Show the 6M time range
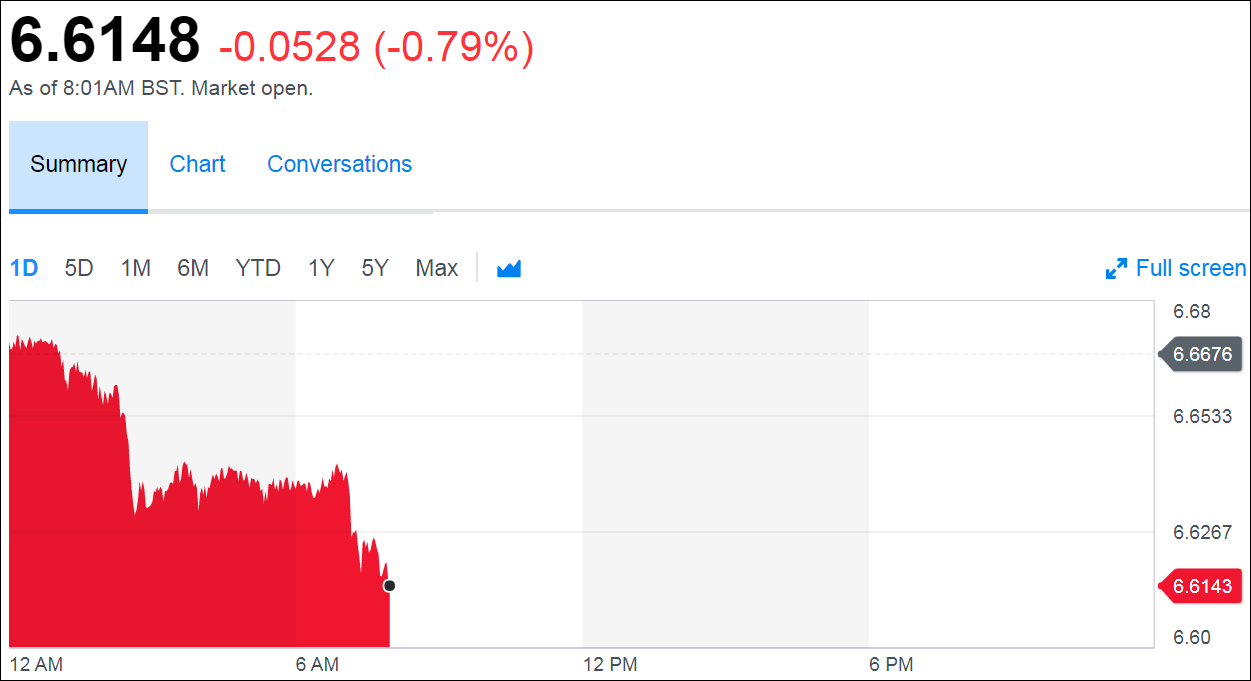Image resolution: width=1251 pixels, height=681 pixels. coord(193,268)
